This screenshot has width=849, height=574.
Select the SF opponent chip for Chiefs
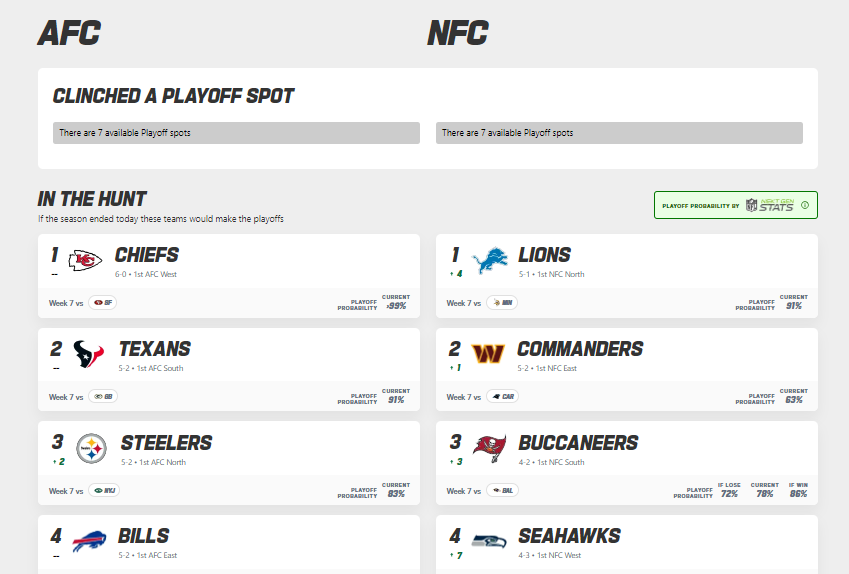pos(103,303)
